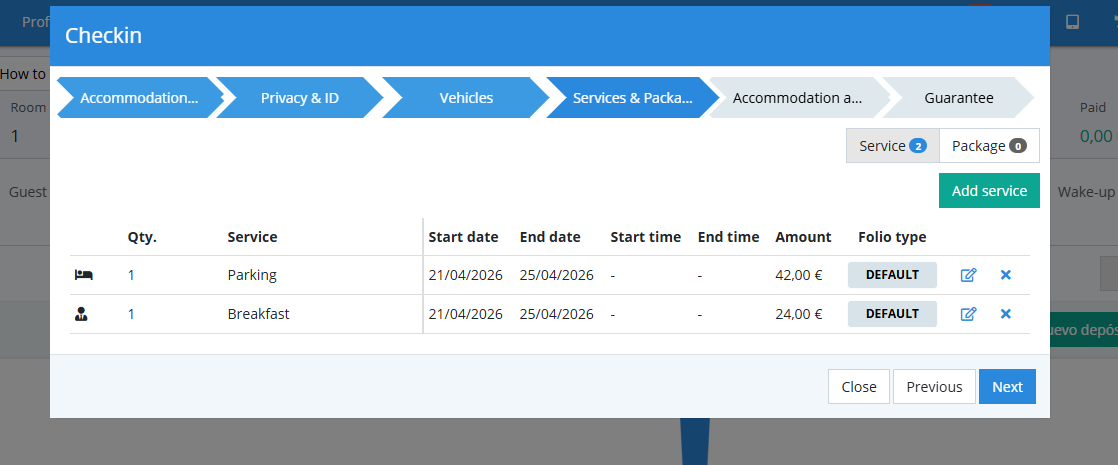Delete the Parking service row
The width and height of the screenshot is (1118, 465).
[x=1005, y=275]
